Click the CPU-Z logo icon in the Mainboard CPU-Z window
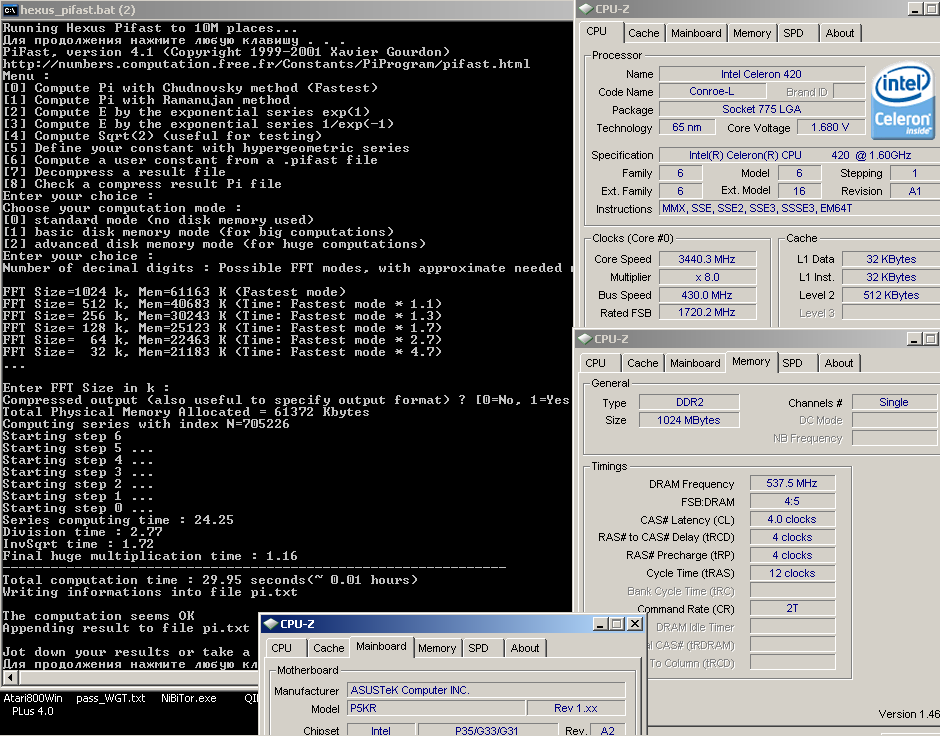The width and height of the screenshot is (940, 736). [x=270, y=624]
